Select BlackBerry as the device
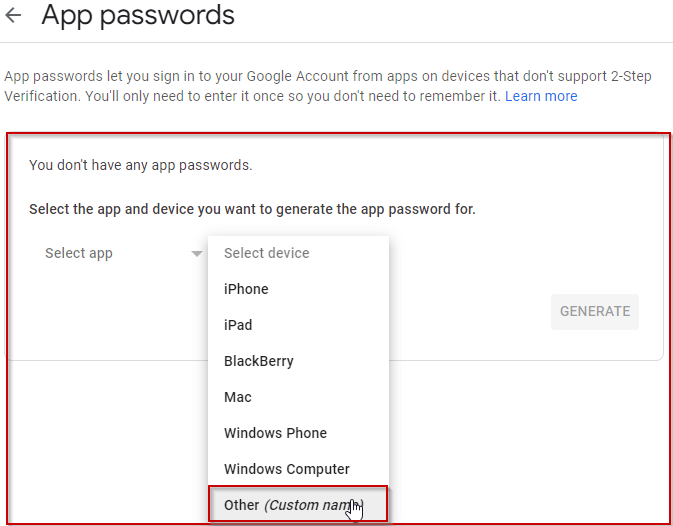Viewport: 673px width, 526px height. click(258, 361)
